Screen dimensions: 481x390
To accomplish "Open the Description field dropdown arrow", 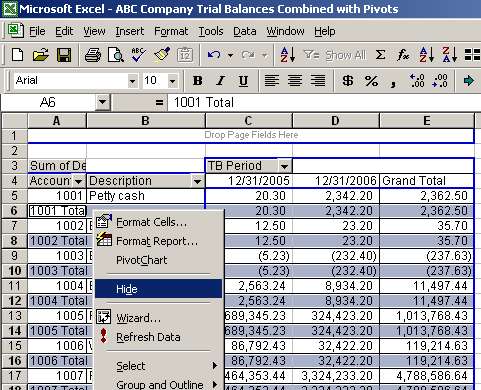I will pos(197,181).
